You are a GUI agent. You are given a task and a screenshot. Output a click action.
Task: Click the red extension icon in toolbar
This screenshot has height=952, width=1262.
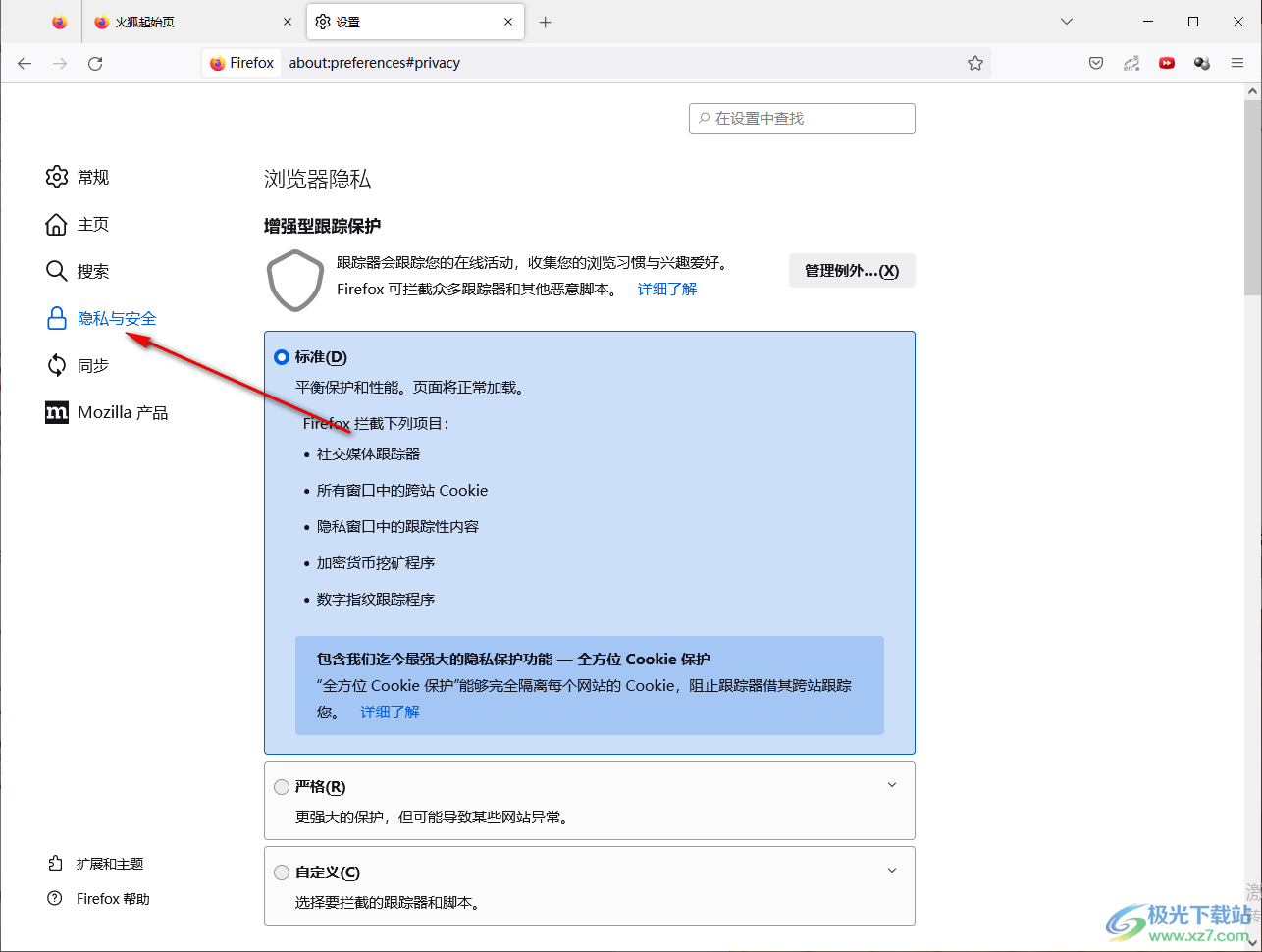coord(1167,63)
